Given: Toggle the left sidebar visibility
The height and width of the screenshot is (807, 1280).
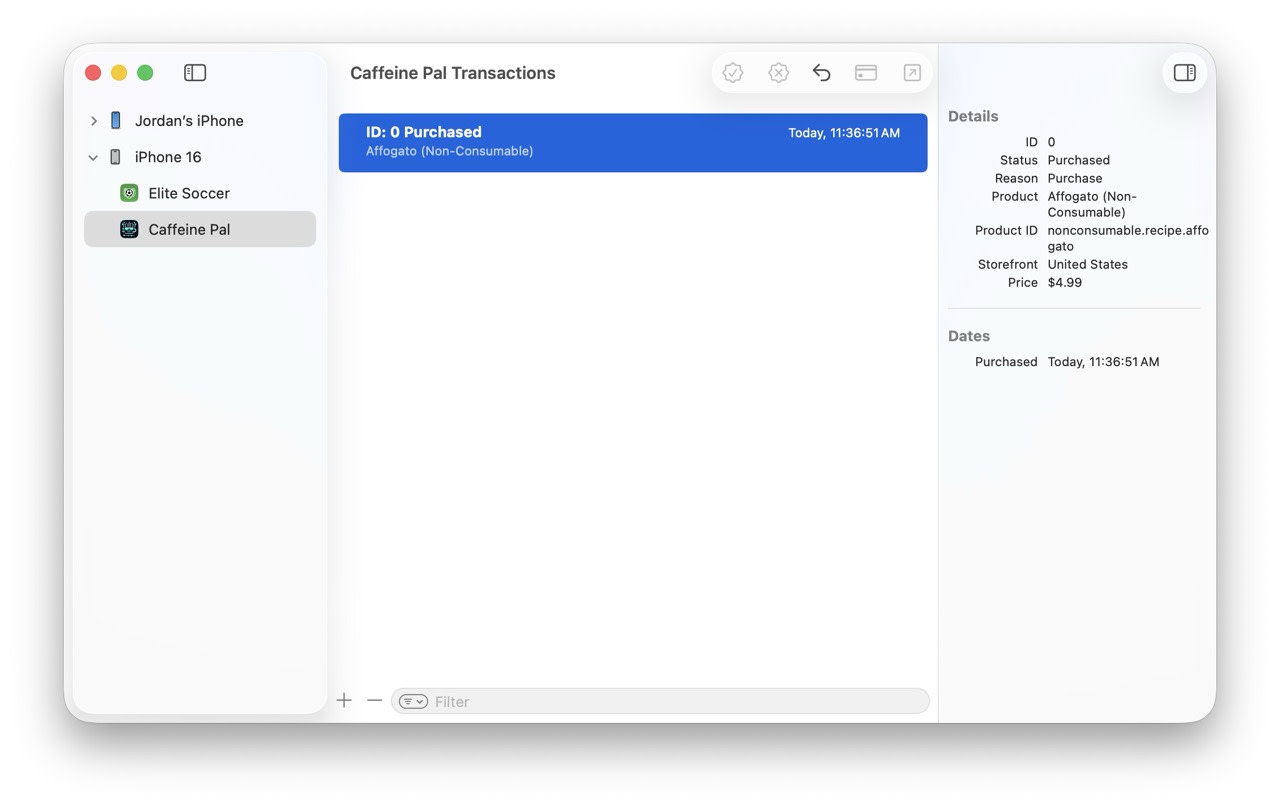Looking at the screenshot, I should click(x=195, y=73).
